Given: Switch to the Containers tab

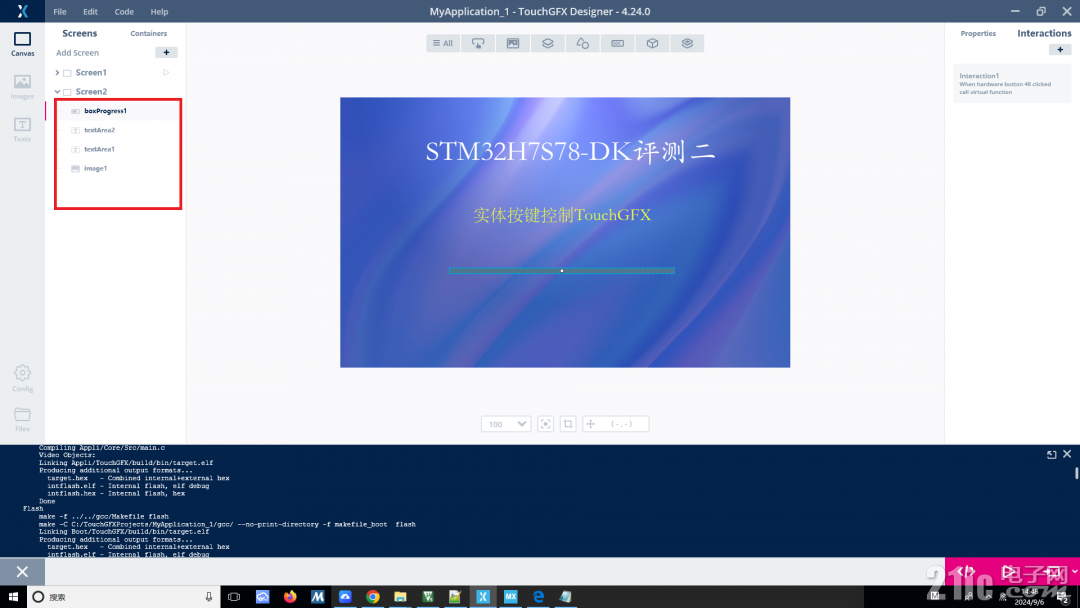Looking at the screenshot, I should coord(149,33).
